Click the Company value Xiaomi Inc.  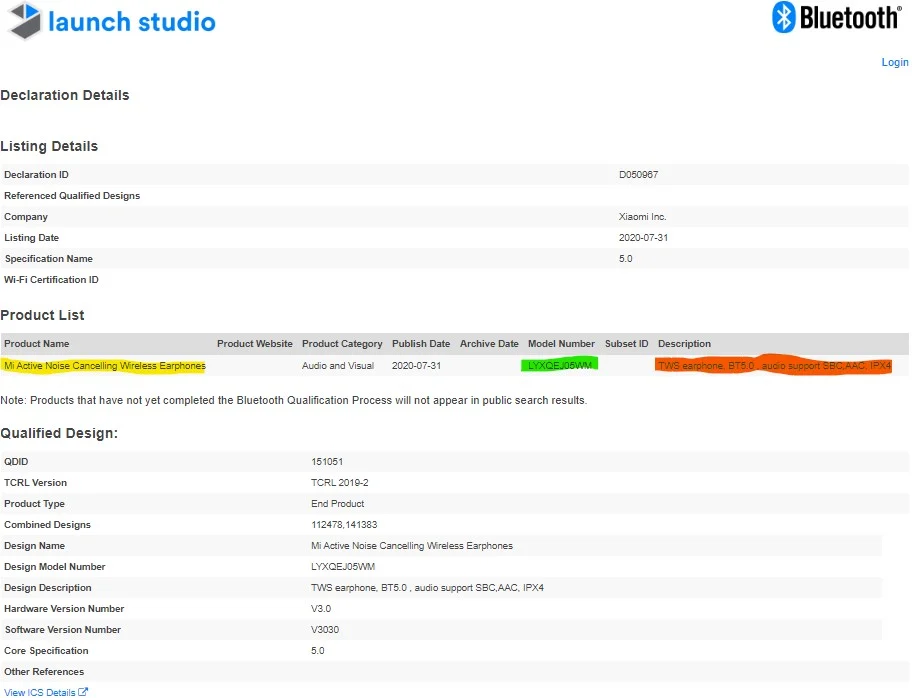tap(642, 217)
